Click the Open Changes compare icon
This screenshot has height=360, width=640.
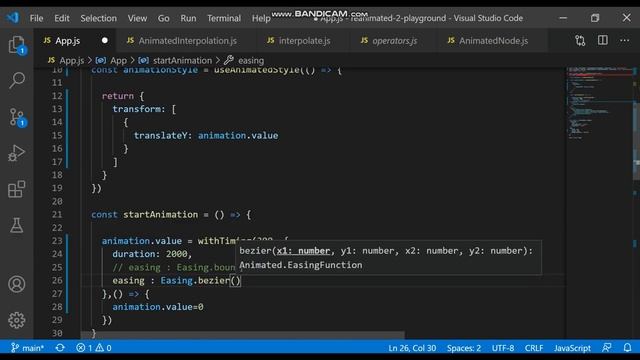(580, 40)
